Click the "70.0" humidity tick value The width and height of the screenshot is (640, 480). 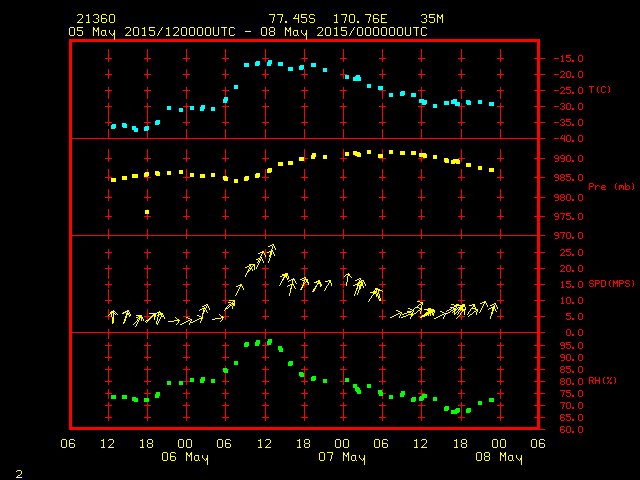click(572, 406)
